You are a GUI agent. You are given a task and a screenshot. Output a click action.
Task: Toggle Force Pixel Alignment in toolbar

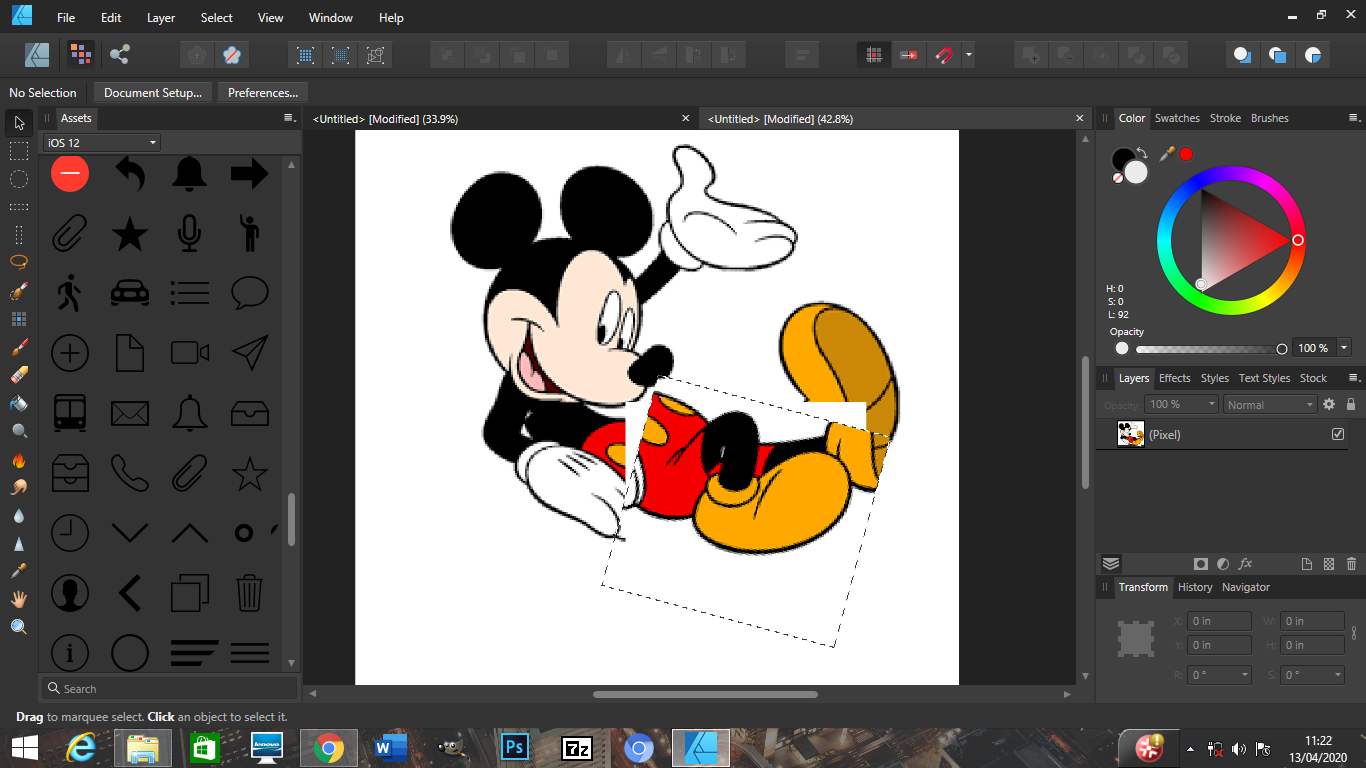click(x=874, y=55)
